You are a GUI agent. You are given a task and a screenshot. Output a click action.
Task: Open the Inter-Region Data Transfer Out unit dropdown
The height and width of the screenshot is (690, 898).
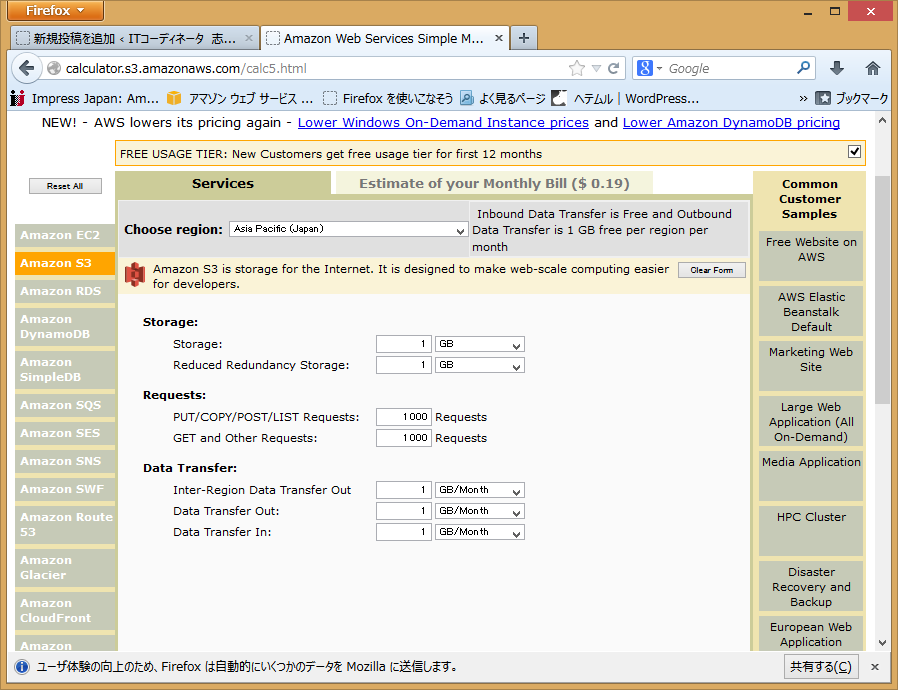tap(479, 490)
